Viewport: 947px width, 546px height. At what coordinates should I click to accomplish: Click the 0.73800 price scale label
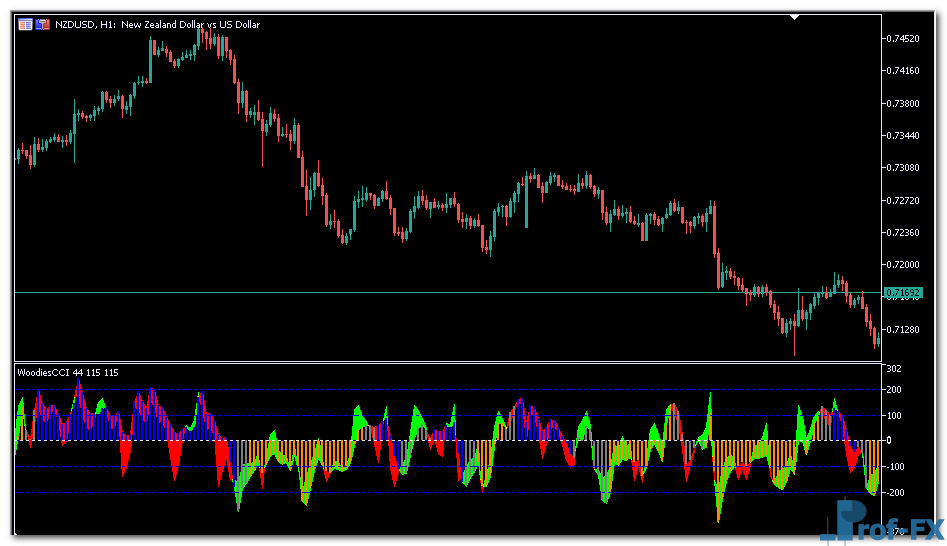click(905, 103)
